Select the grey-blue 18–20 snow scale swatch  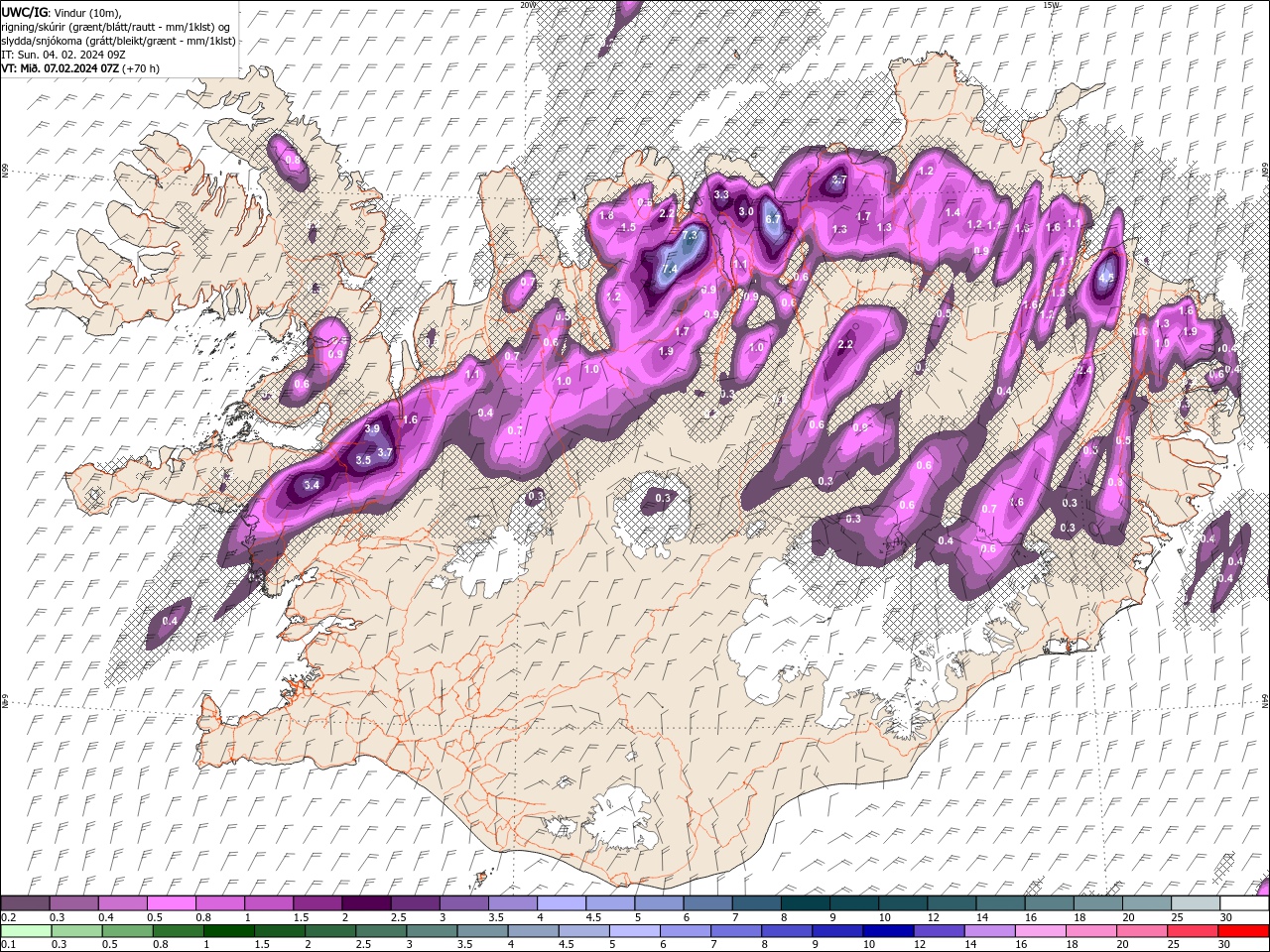1098,903
